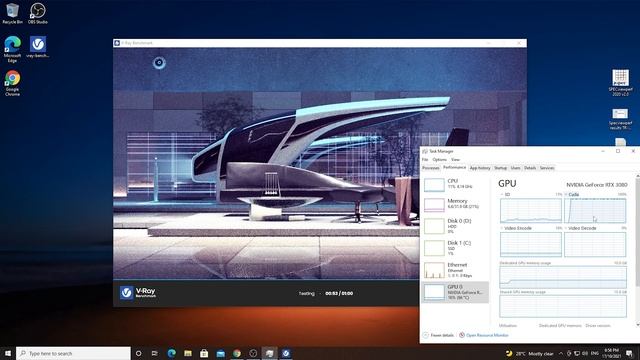
Task: Click the Dedicated GPU memory usage graph
Action: coord(563,278)
